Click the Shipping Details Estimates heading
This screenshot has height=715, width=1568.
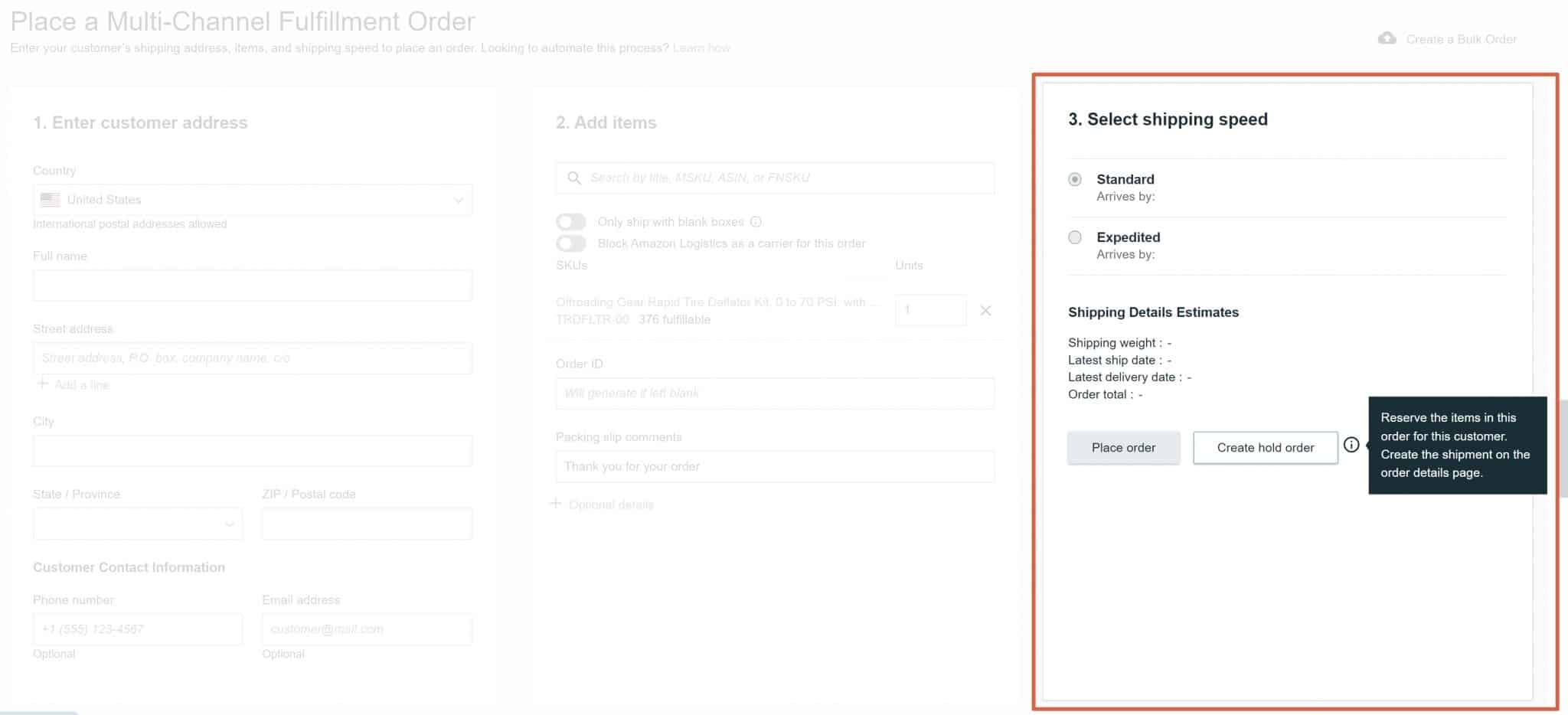1153,312
